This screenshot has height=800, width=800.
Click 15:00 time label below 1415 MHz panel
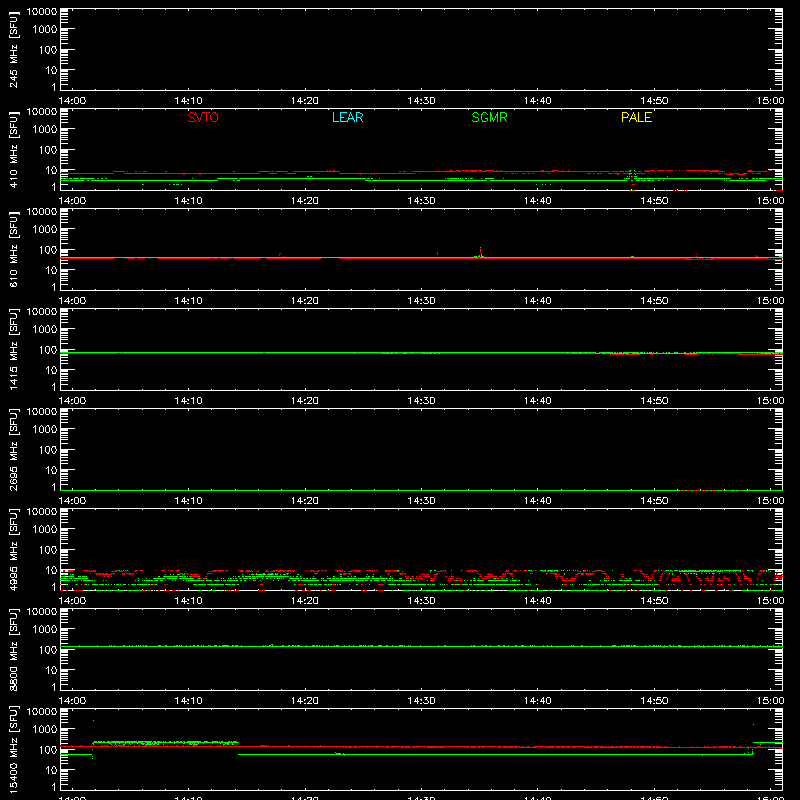(770, 401)
